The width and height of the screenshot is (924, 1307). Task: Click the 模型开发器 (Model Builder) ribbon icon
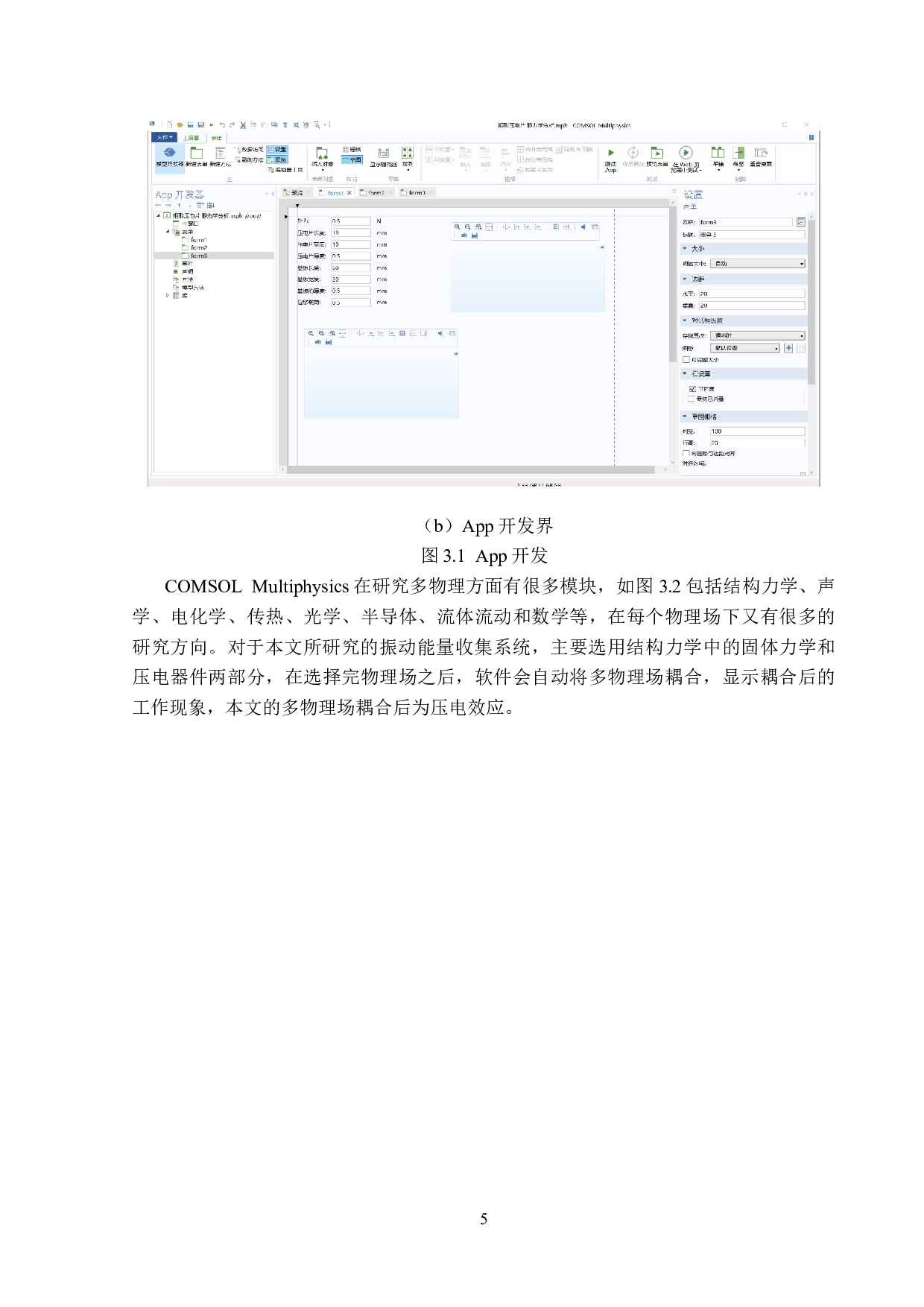click(x=169, y=154)
